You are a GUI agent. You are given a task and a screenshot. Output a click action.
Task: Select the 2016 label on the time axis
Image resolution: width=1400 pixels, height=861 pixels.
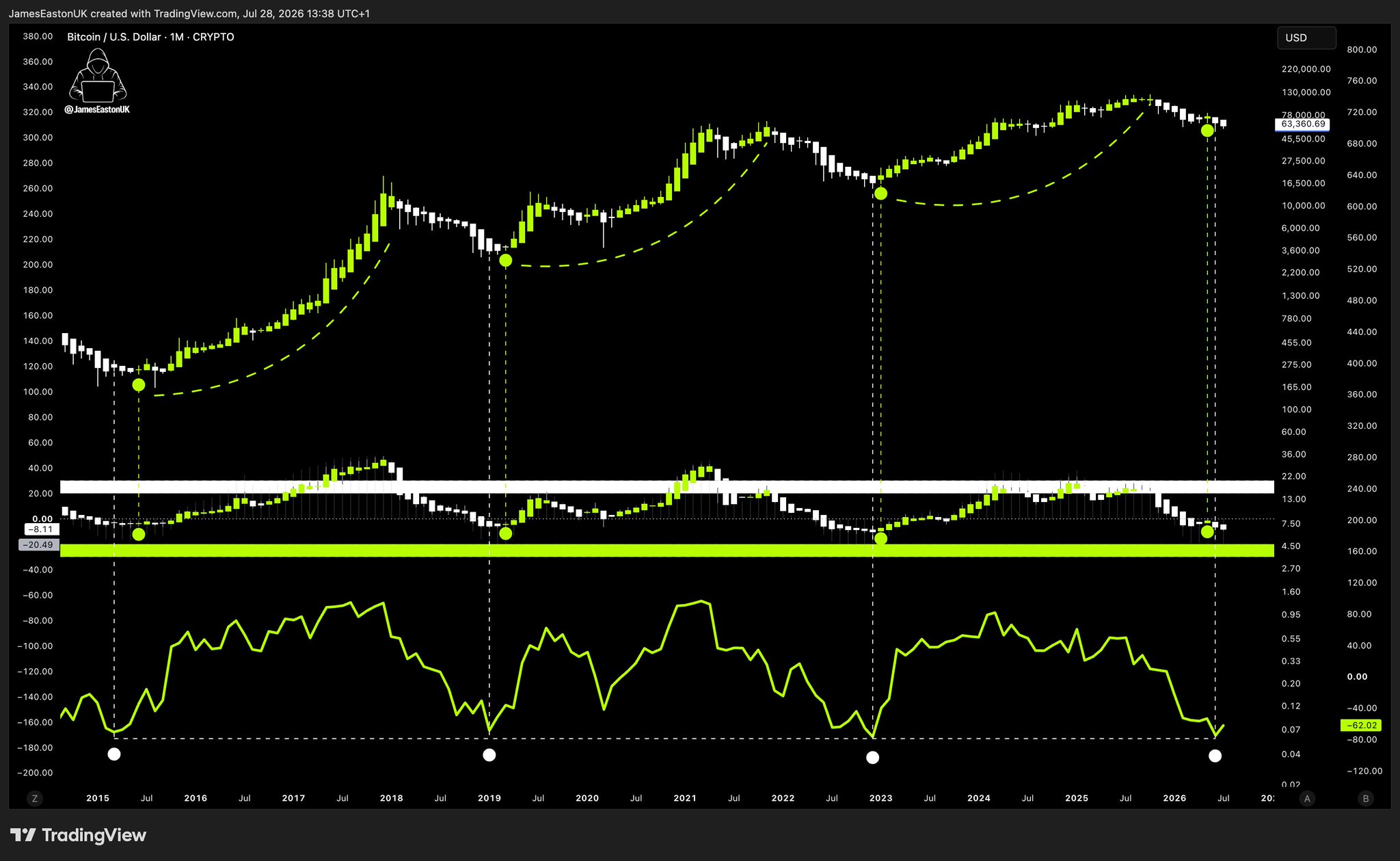[x=196, y=798]
